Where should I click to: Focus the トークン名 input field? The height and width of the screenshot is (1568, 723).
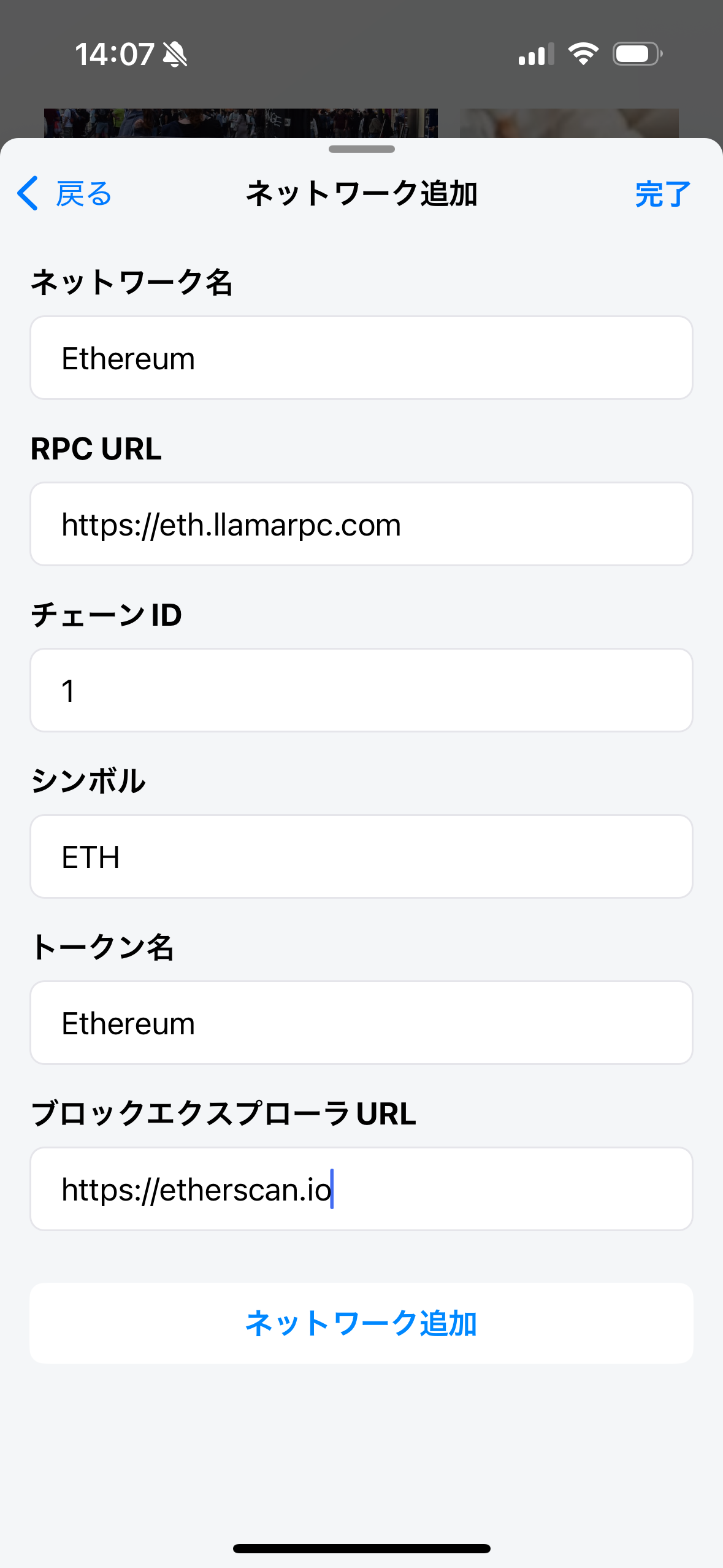(361, 1023)
